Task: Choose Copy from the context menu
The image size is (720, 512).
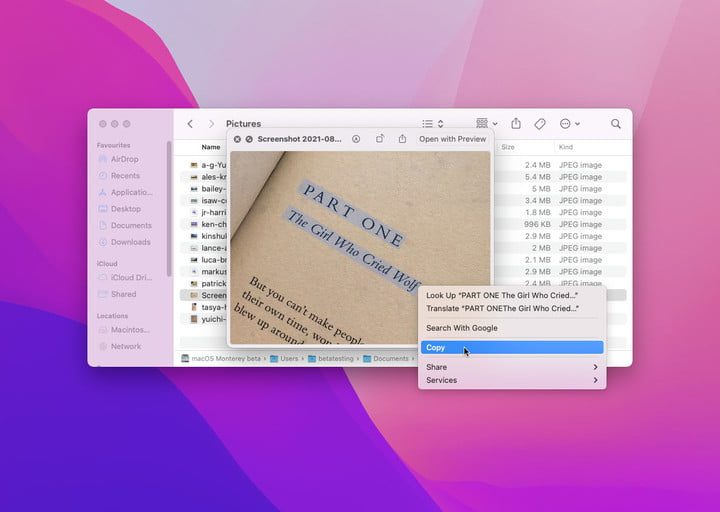Action: [x=511, y=347]
